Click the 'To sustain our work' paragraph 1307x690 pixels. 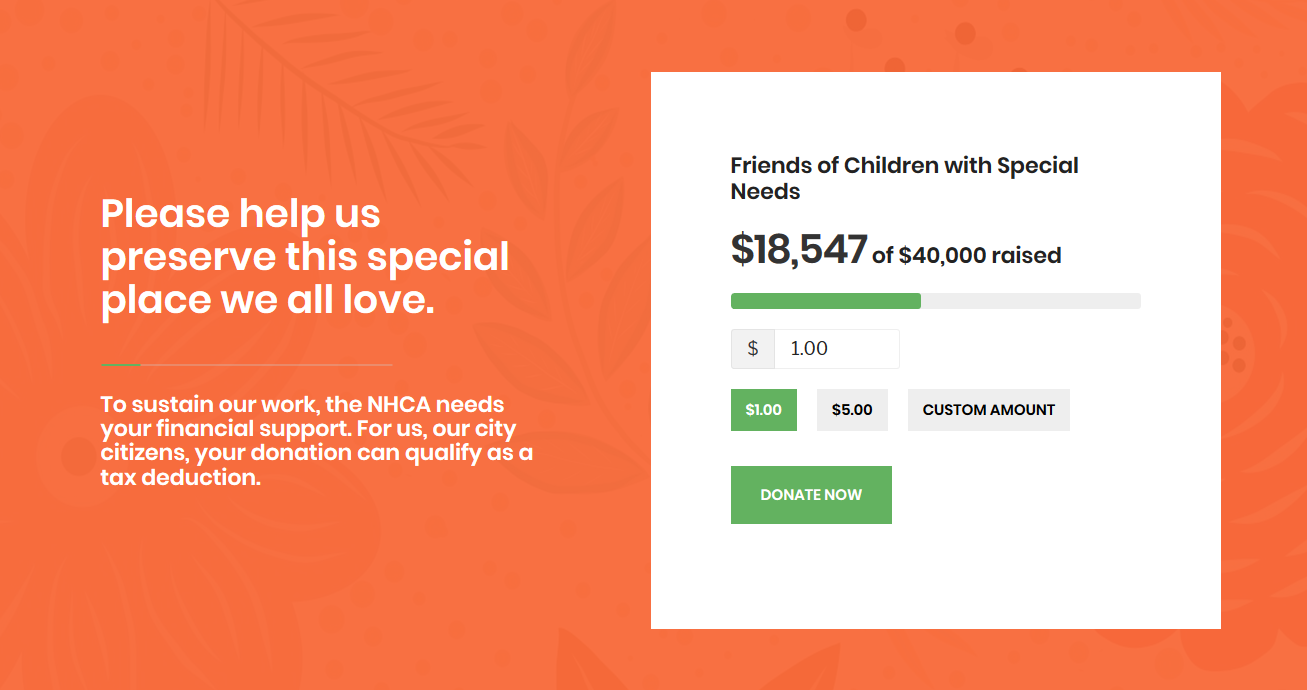(x=316, y=441)
